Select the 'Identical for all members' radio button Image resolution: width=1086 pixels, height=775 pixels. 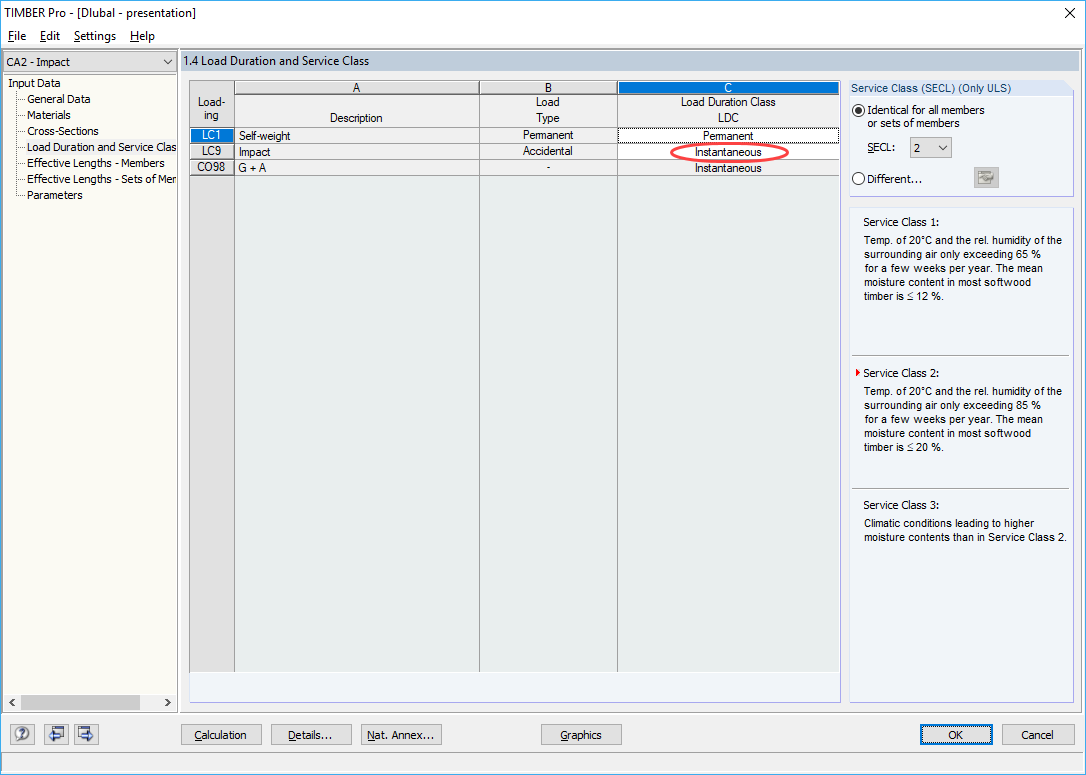pos(858,110)
